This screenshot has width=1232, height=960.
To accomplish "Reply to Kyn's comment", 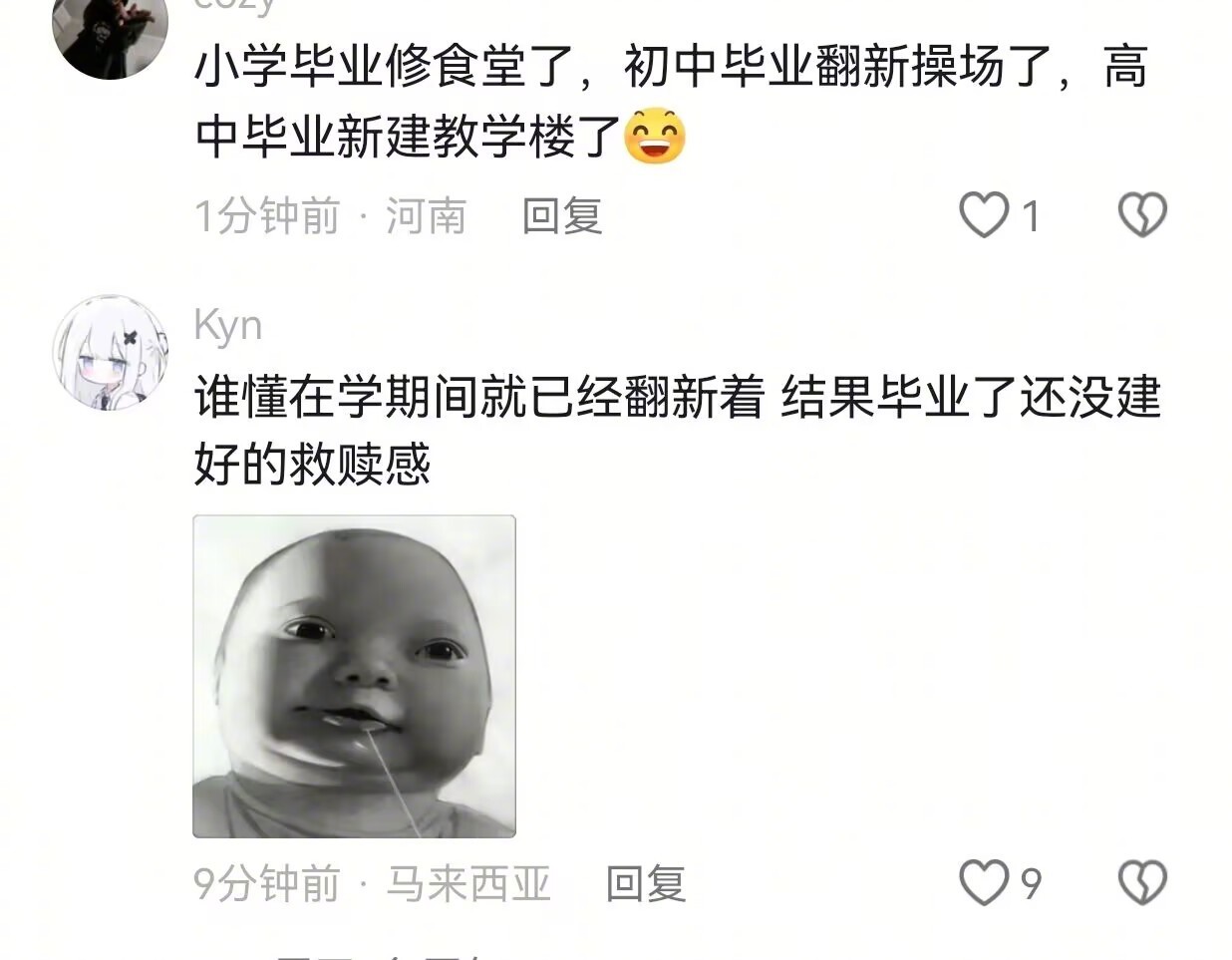I will coord(646,883).
